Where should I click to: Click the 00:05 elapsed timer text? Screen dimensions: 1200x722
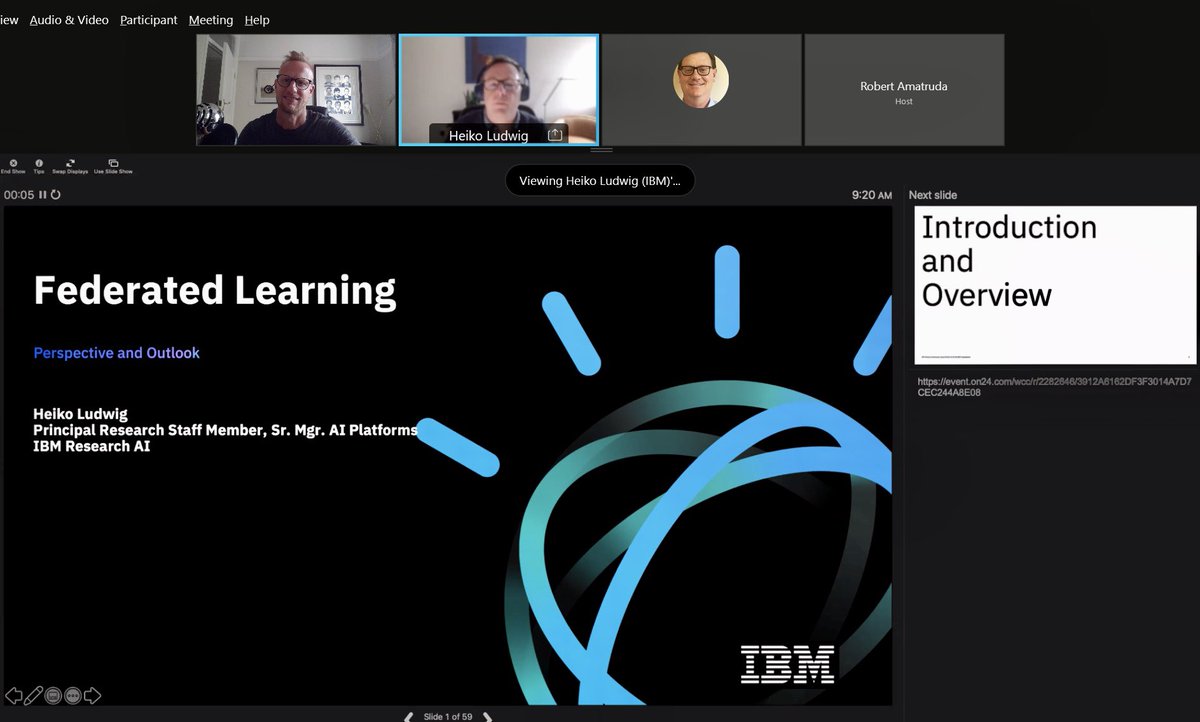(19, 195)
